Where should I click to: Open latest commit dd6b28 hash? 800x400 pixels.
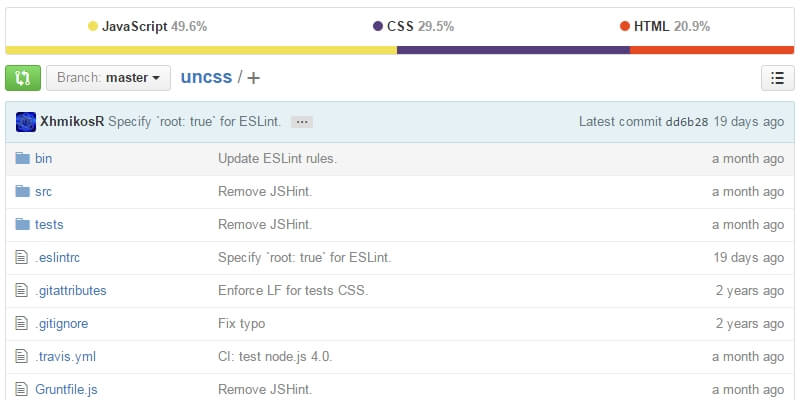(686, 122)
